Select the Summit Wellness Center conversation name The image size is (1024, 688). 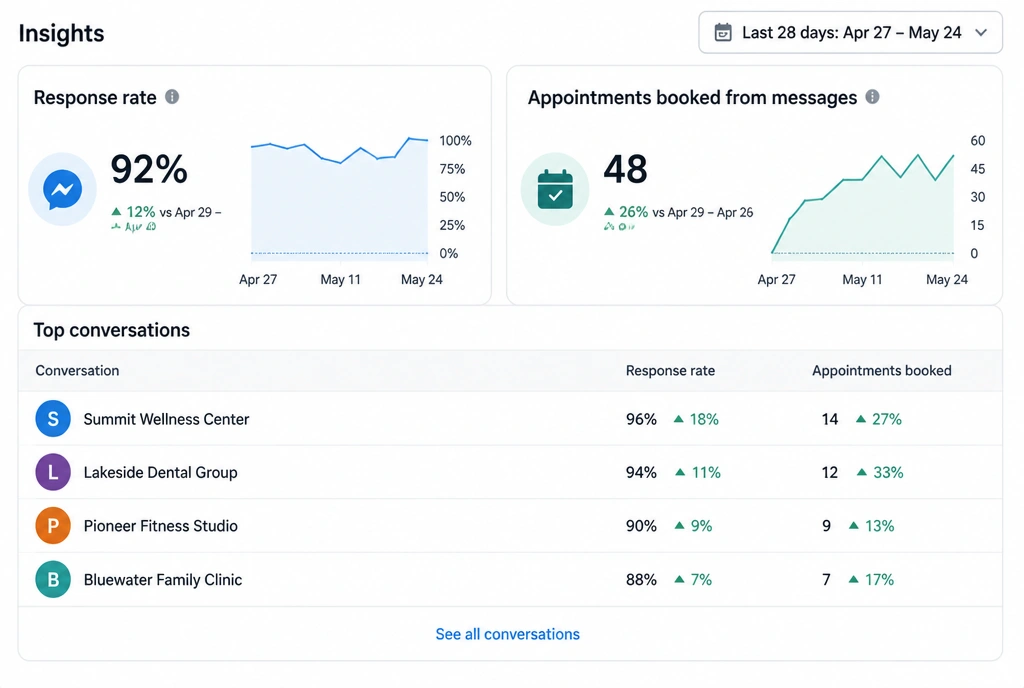tap(167, 419)
